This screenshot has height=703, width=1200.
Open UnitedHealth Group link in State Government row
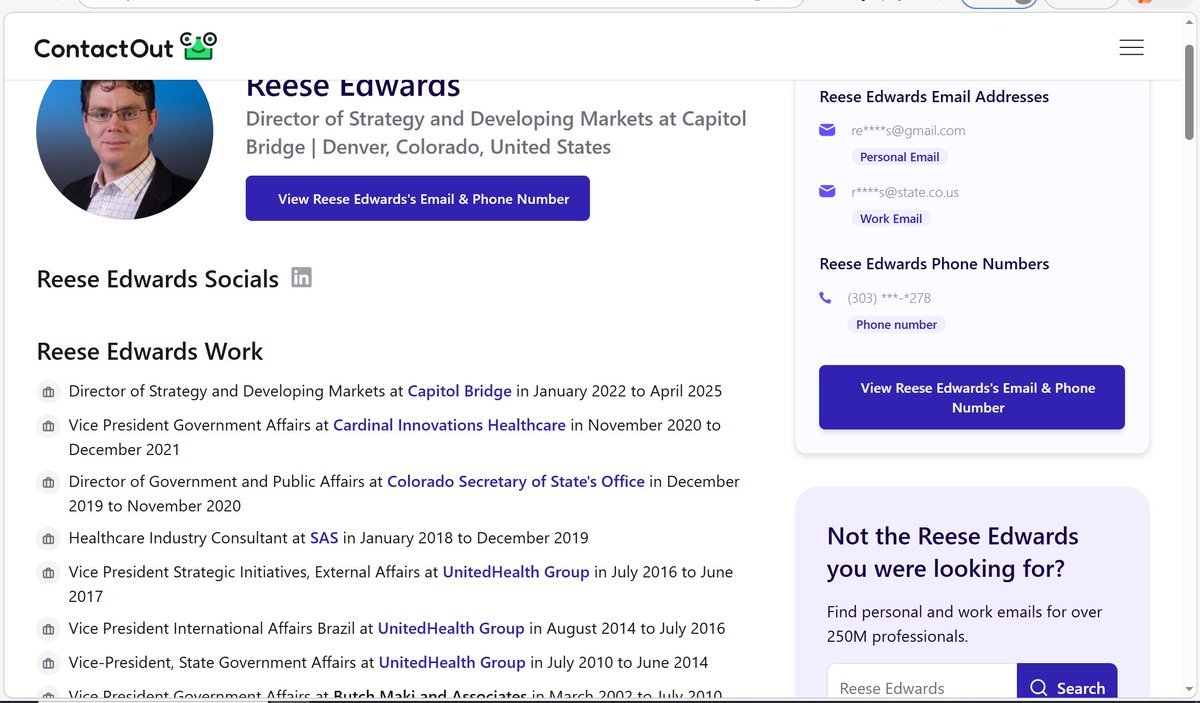pos(452,662)
